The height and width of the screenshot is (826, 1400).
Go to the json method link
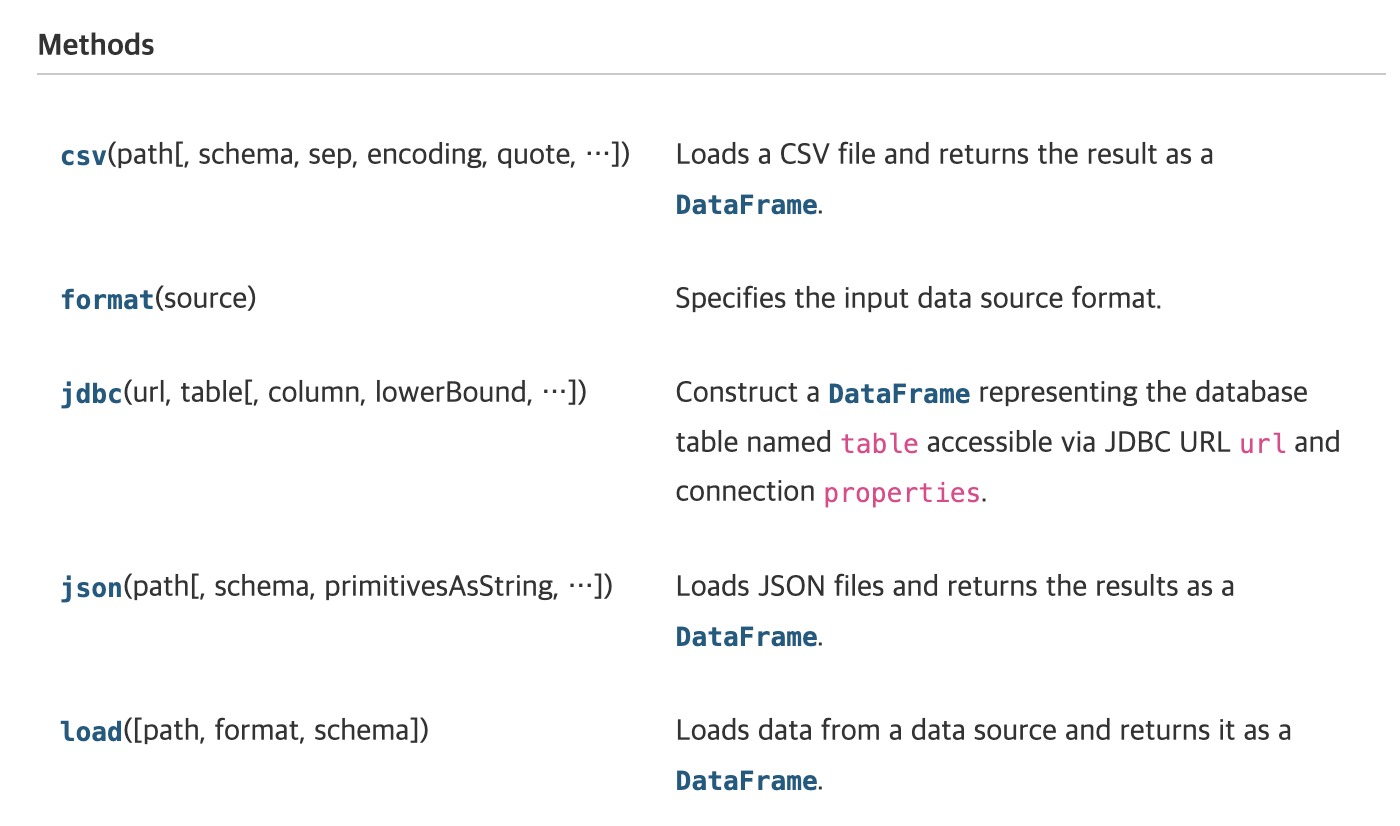tap(91, 587)
